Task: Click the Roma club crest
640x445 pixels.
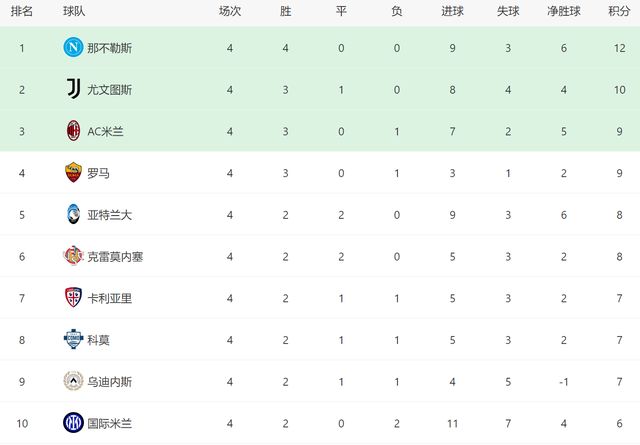Action: click(x=72, y=172)
